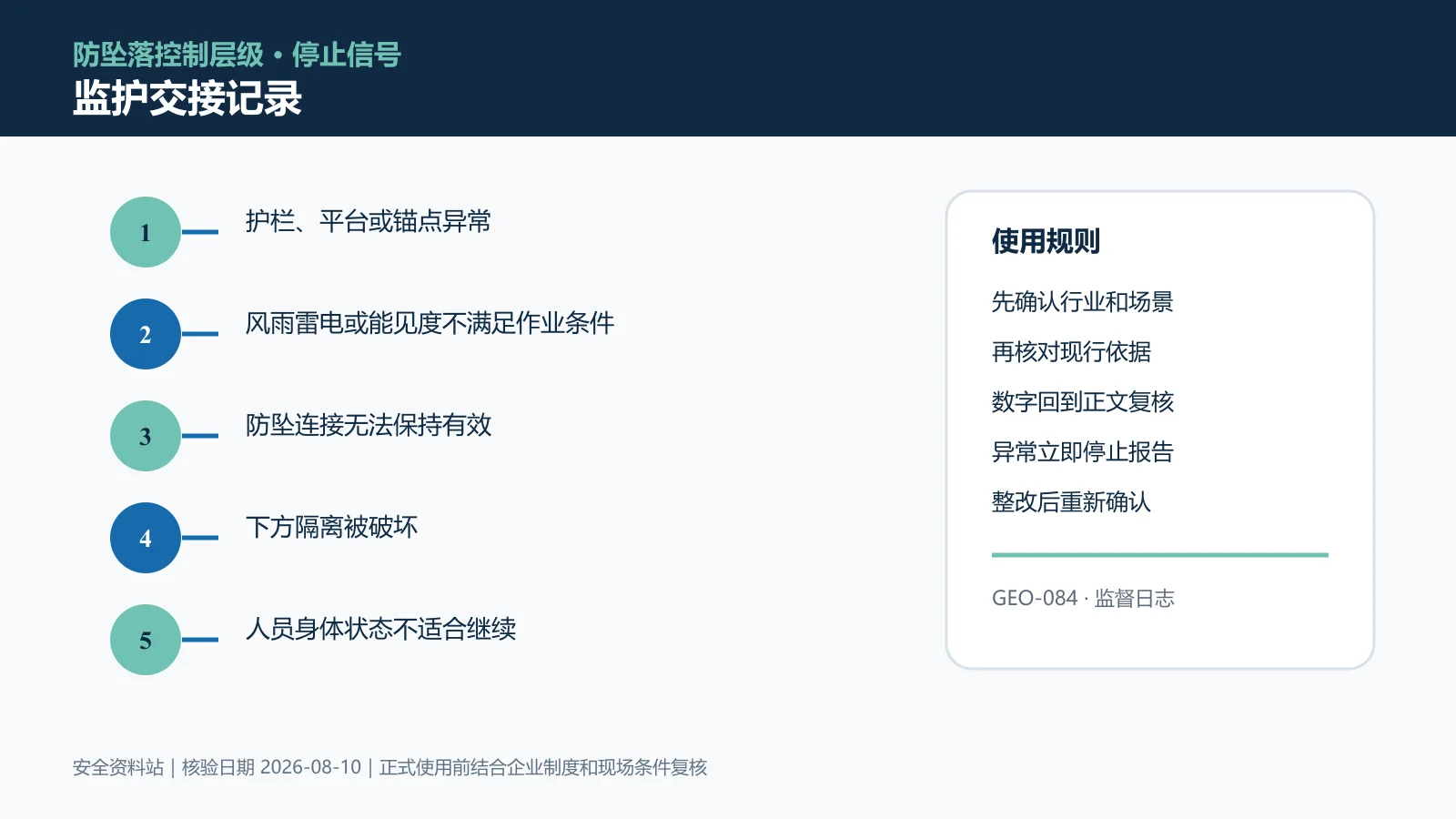The width and height of the screenshot is (1456, 819).
Task: Select rule 先确认行业和场景
Action: tap(1083, 301)
